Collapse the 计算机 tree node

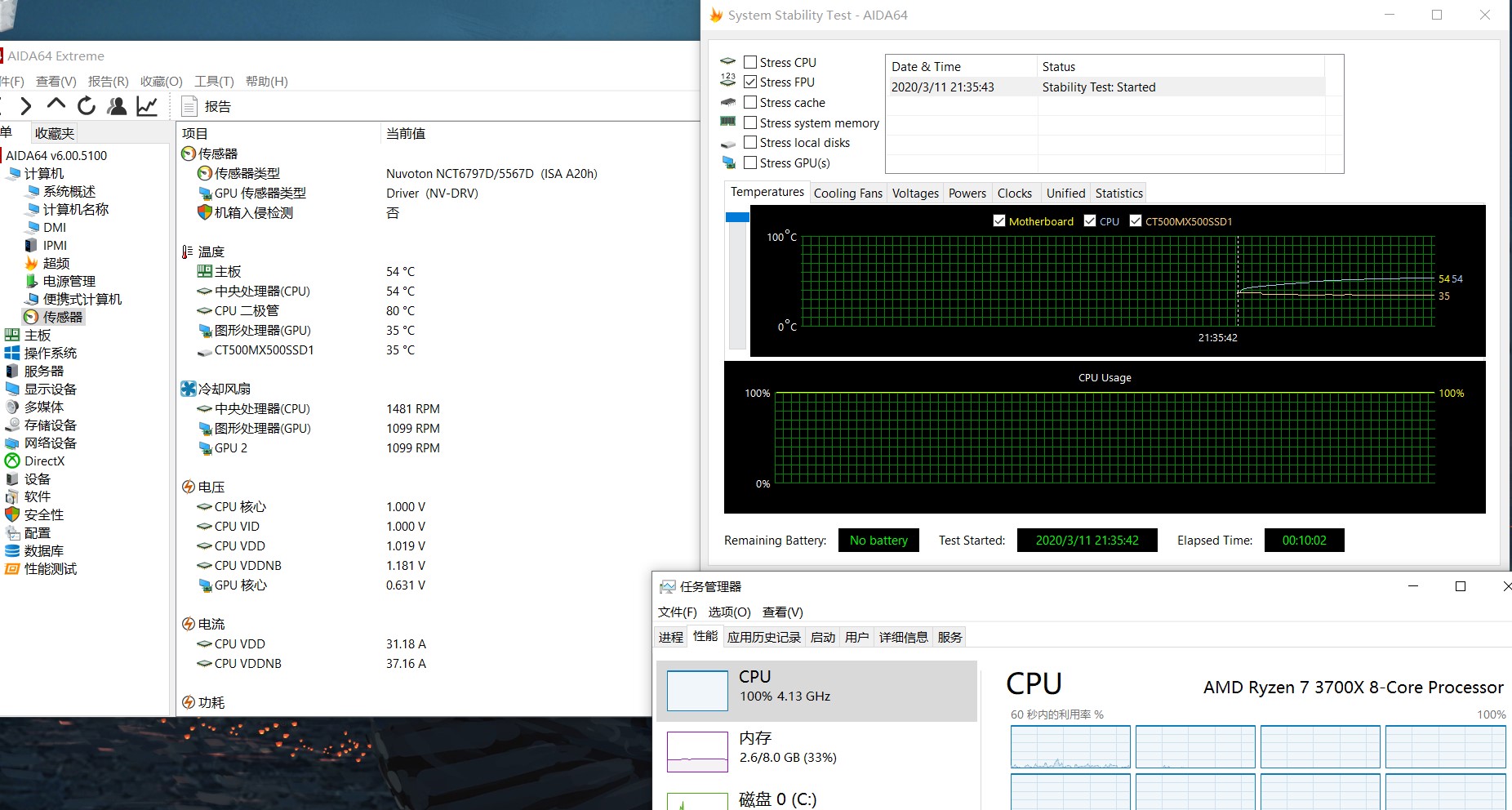43,173
